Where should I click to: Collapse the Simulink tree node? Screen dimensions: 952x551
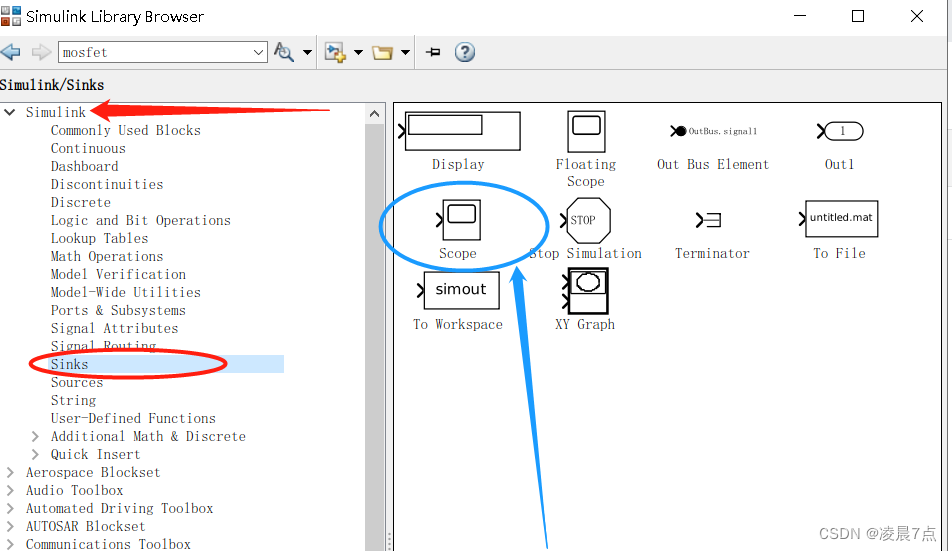click(x=10, y=112)
